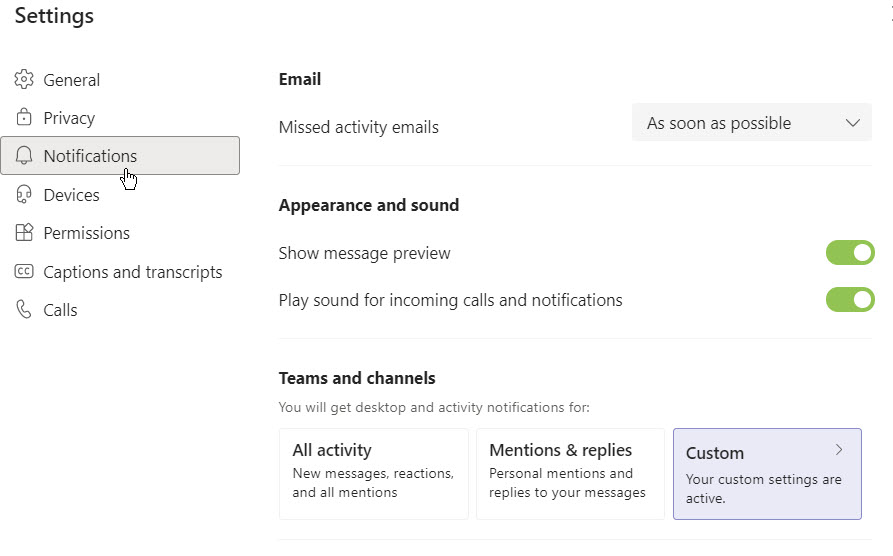
Task: Click the Calls phone icon
Action: coord(24,310)
